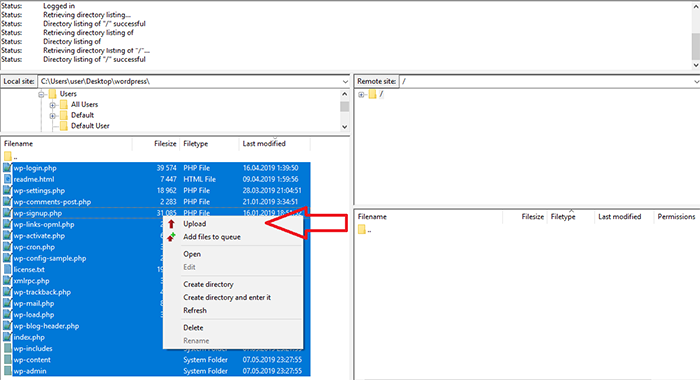Click the status log scrollbar down arrow
The image size is (700, 380).
[696, 65]
